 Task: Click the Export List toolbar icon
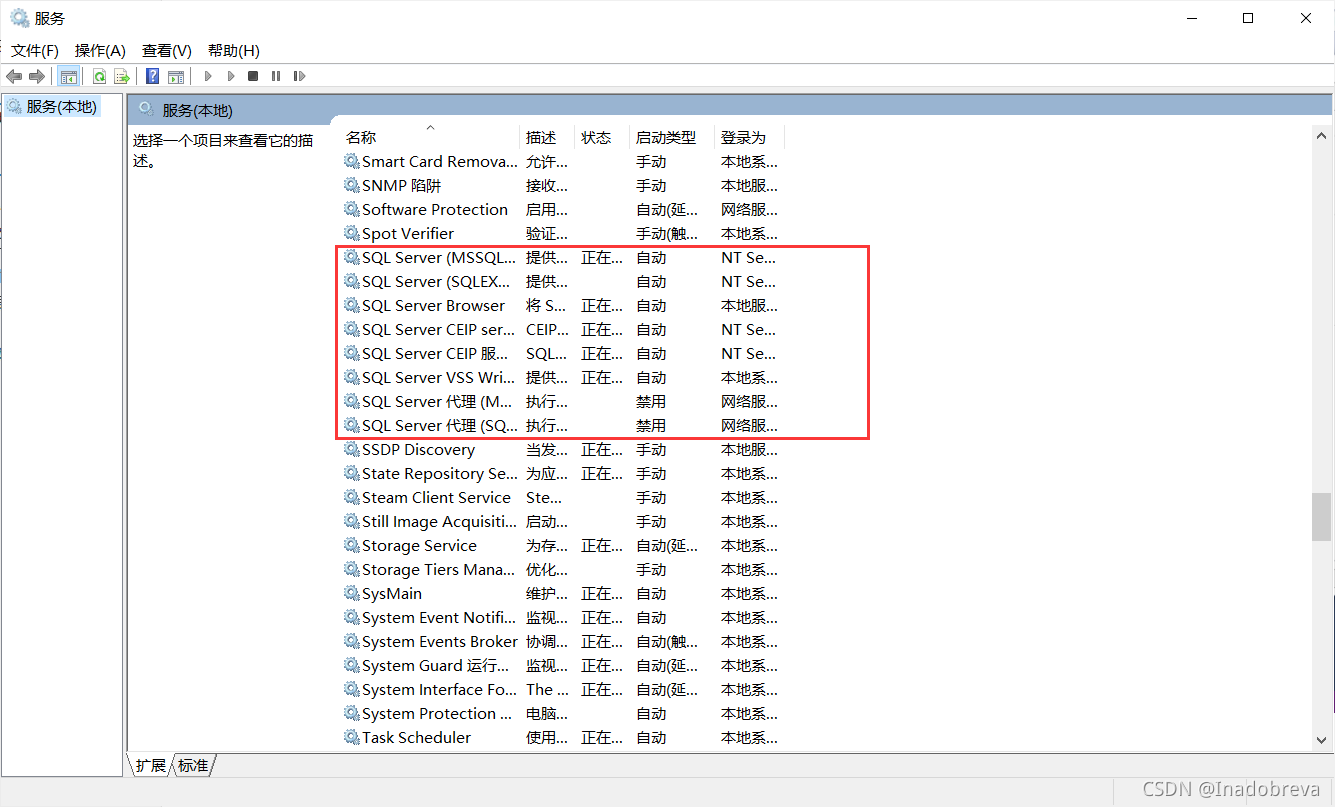pyautogui.click(x=122, y=76)
